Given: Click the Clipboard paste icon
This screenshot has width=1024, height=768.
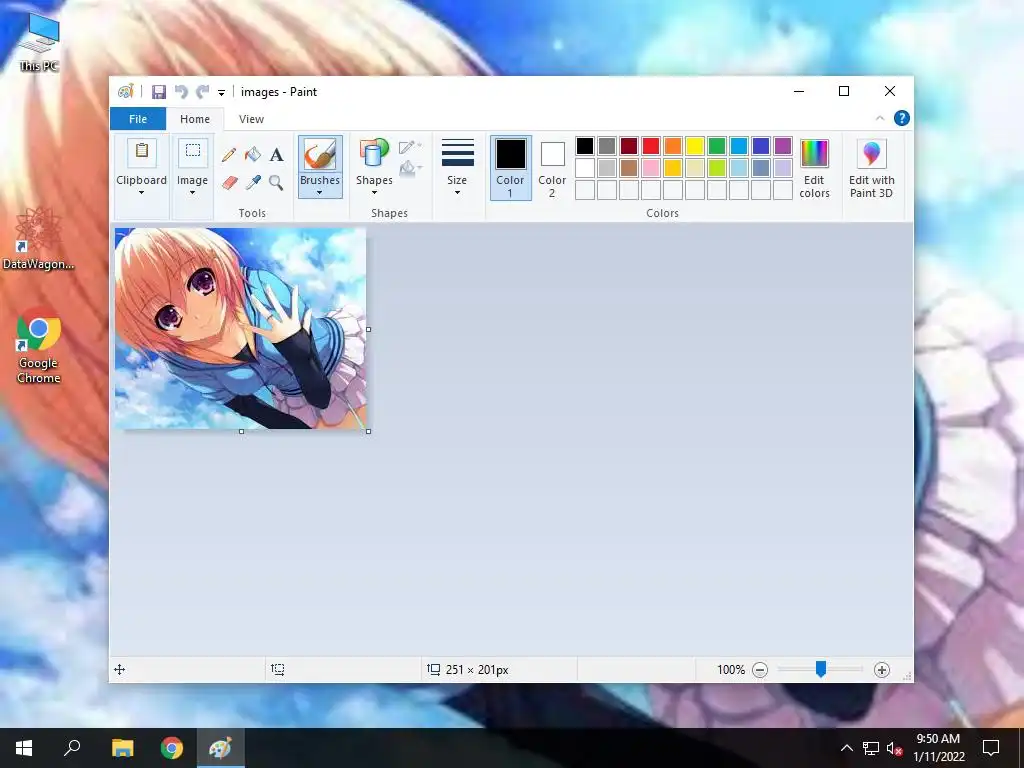Looking at the screenshot, I should point(142,152).
